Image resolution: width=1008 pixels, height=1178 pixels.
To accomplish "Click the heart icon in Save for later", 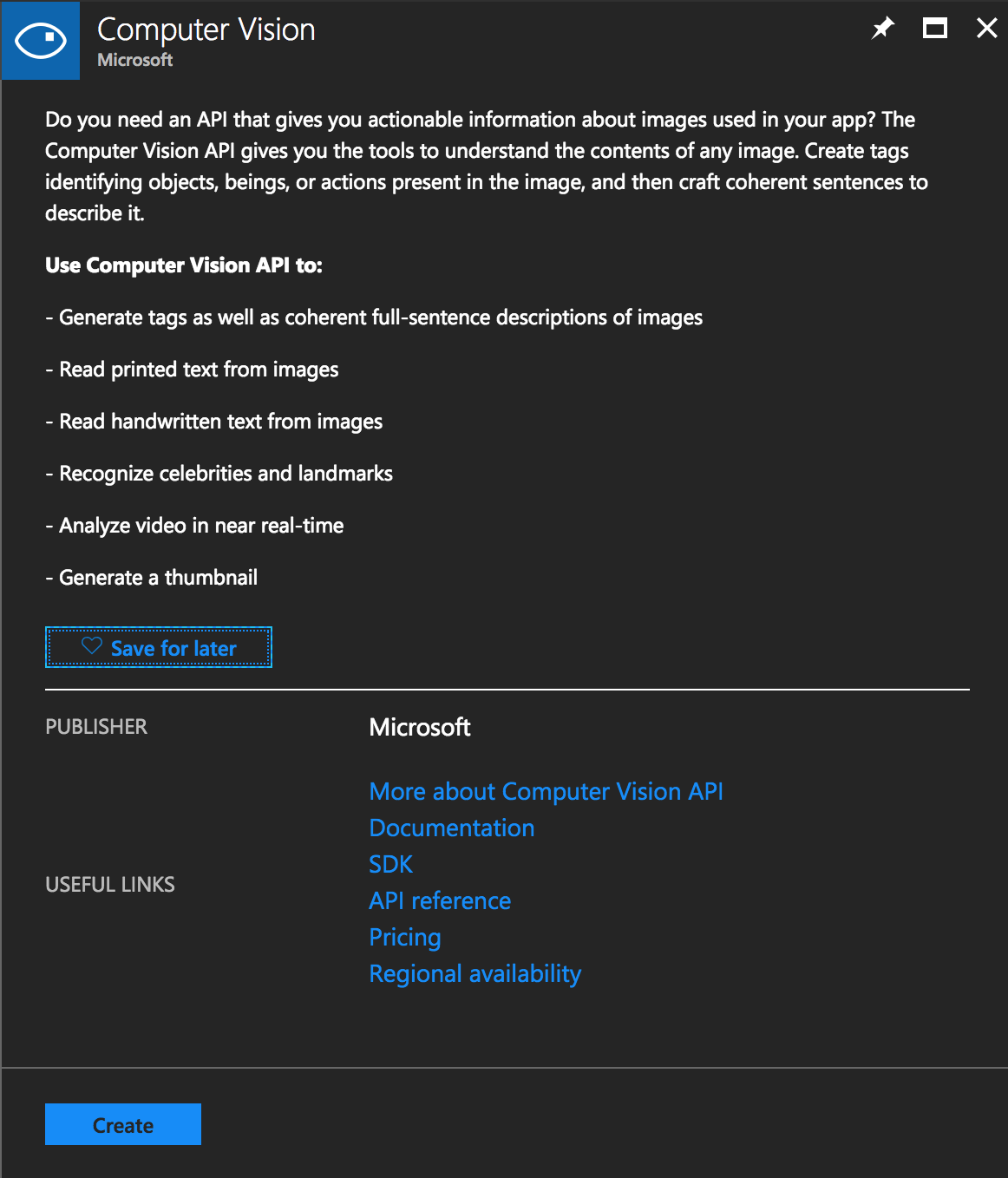I will click(x=92, y=646).
